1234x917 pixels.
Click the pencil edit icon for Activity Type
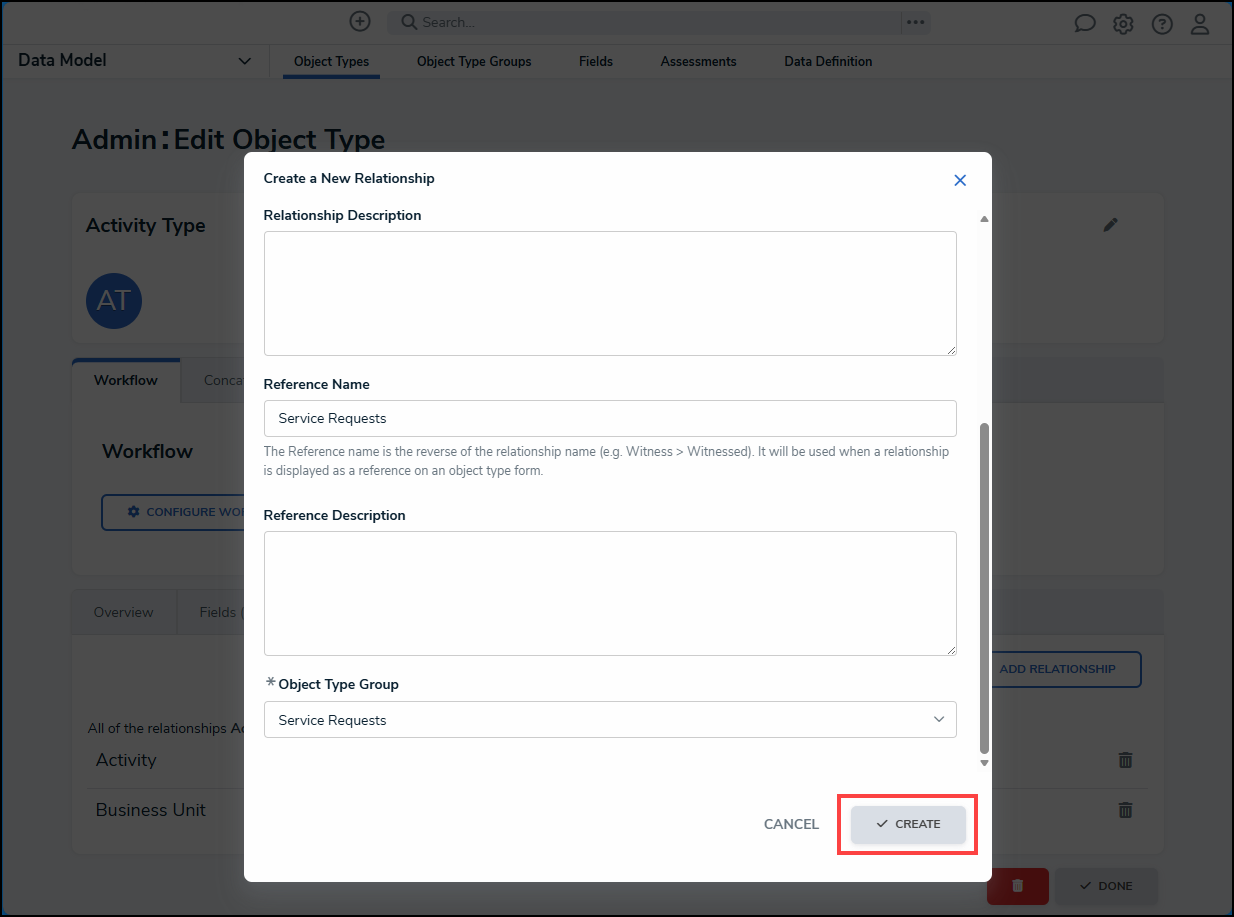tap(1110, 225)
